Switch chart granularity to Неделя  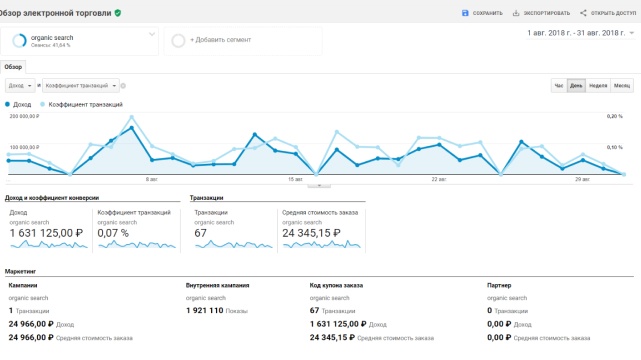pyautogui.click(x=598, y=86)
